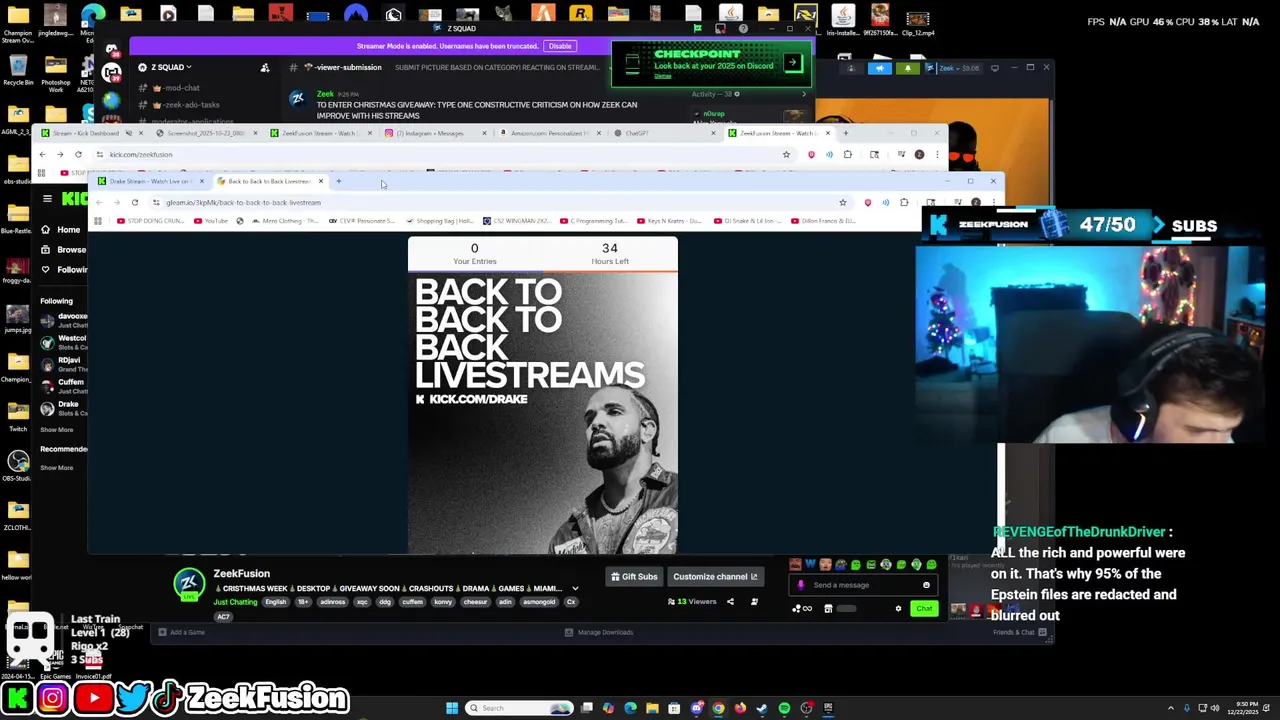Viewport: 1280px width, 720px height.
Task: Switch to Stream Kick Dashboard tab
Action: [91, 133]
